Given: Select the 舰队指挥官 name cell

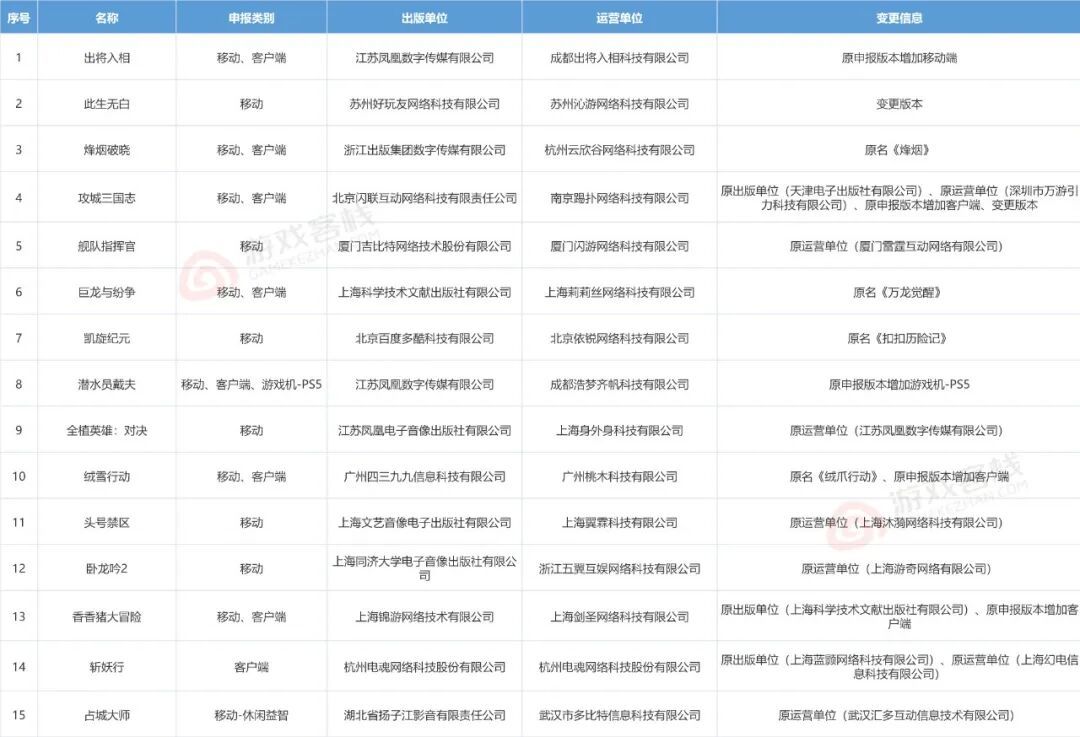Looking at the screenshot, I should pos(107,246).
